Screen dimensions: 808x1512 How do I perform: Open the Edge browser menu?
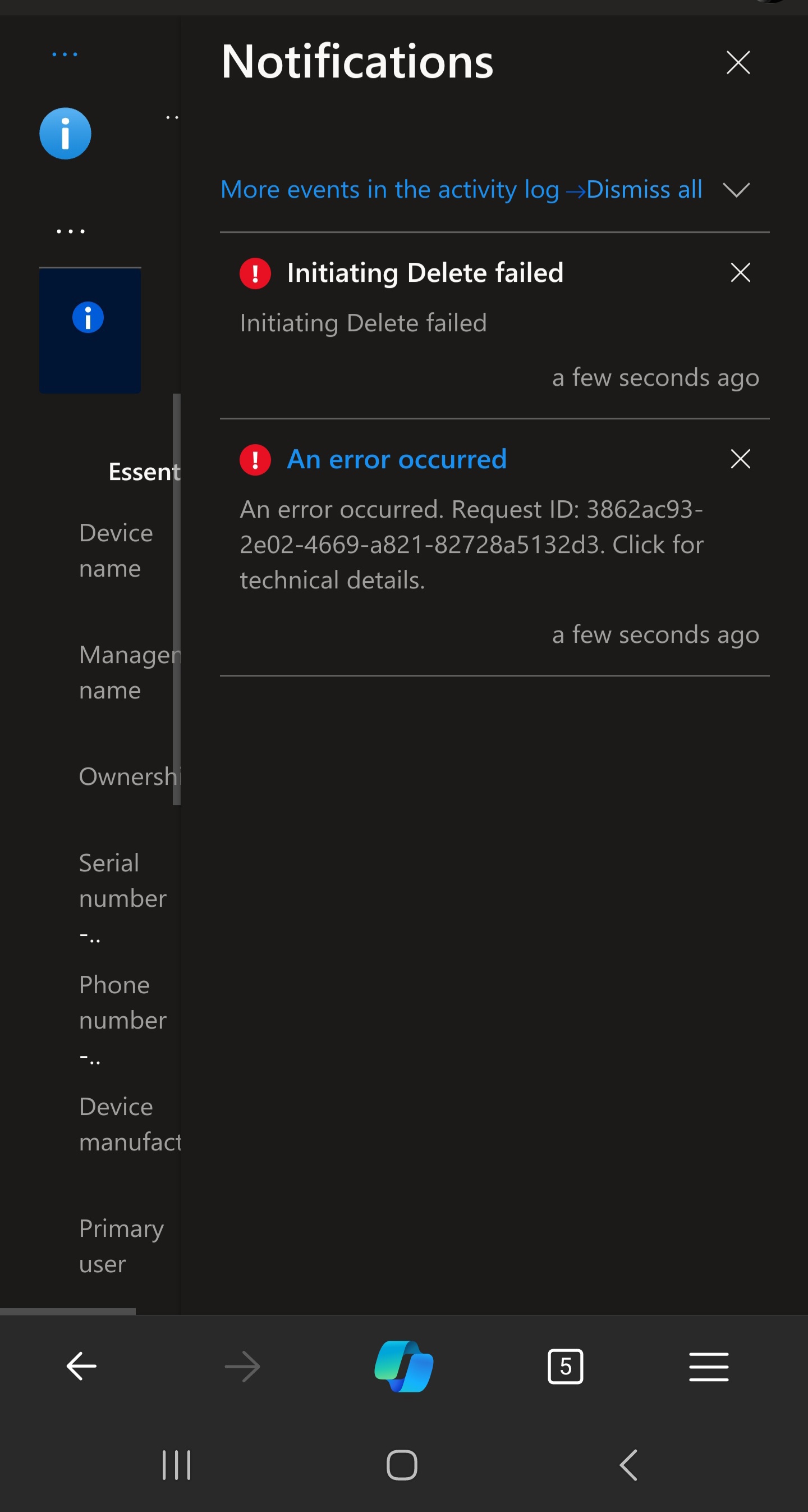[709, 1367]
